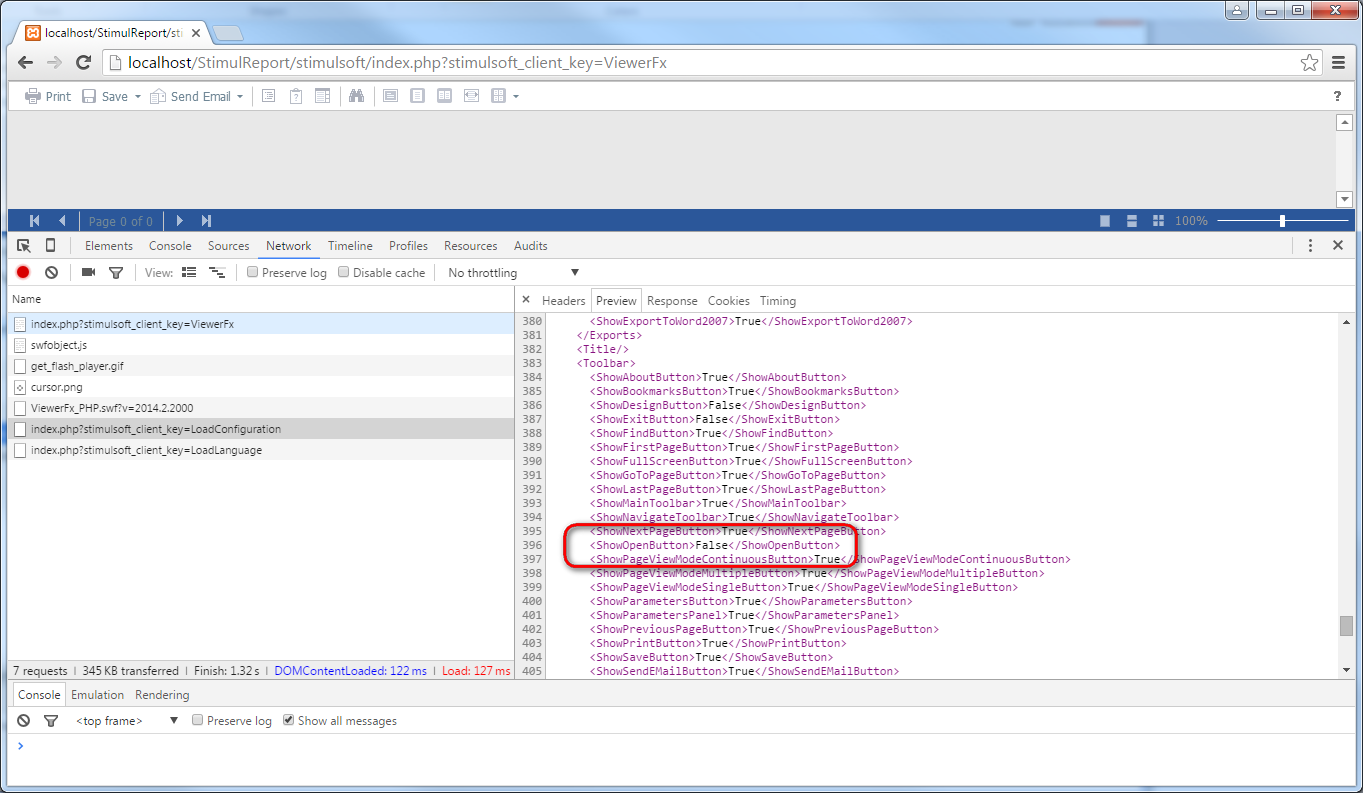Viewport: 1363px width, 793px height.
Task: Click the DevTools inspect element icon
Action: click(24, 246)
